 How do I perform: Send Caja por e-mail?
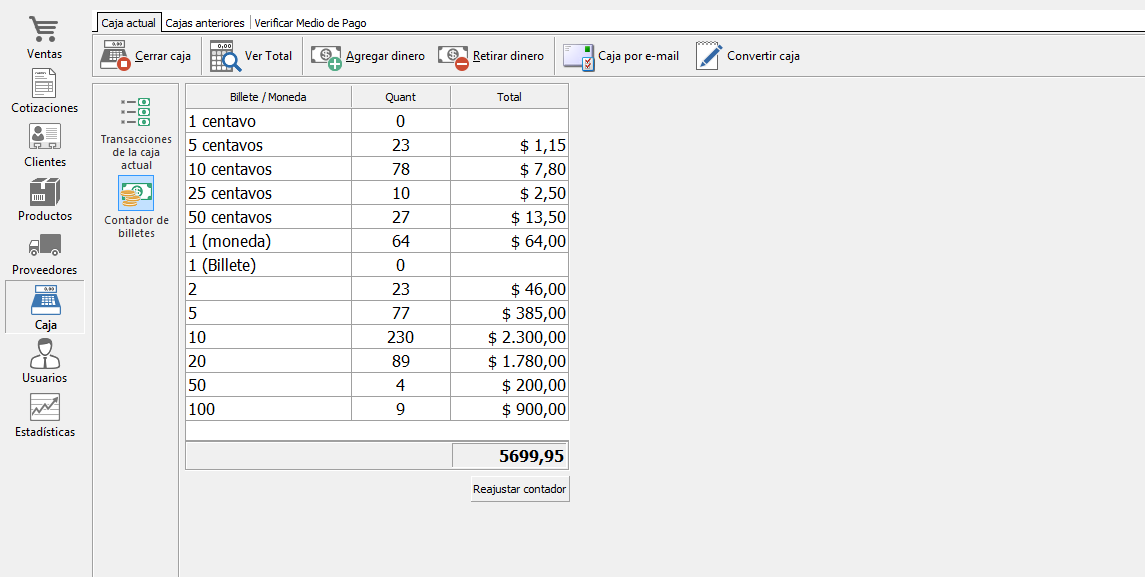click(621, 56)
